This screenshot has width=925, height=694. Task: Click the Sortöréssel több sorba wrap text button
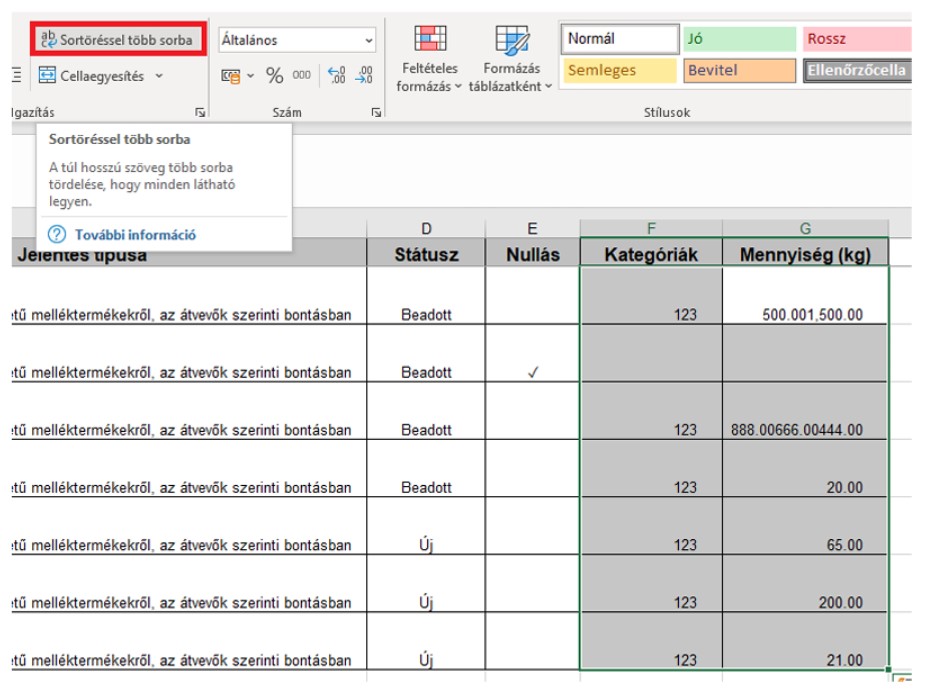pyautogui.click(x=116, y=40)
